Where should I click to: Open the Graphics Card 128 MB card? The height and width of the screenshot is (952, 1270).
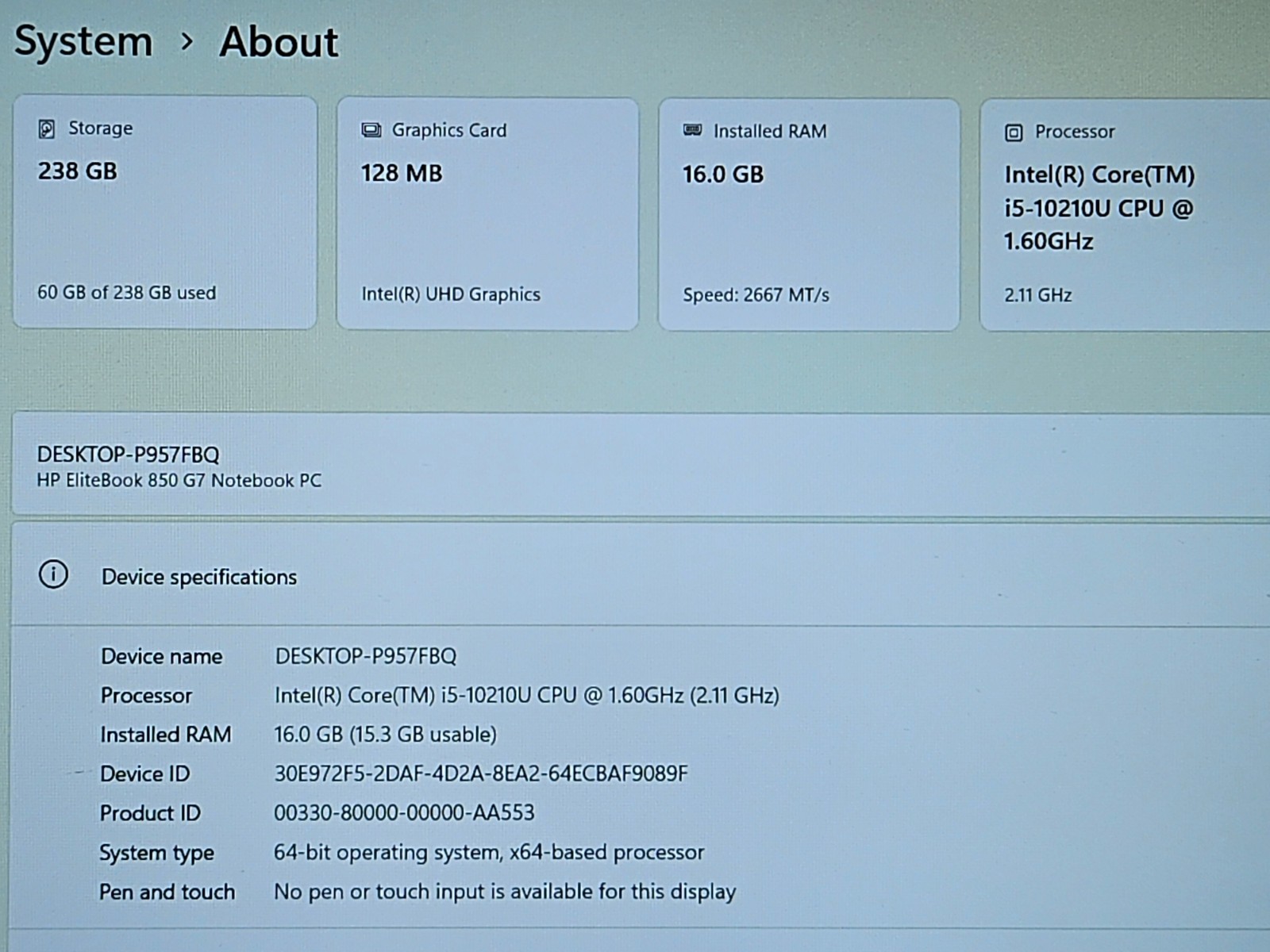coord(487,214)
